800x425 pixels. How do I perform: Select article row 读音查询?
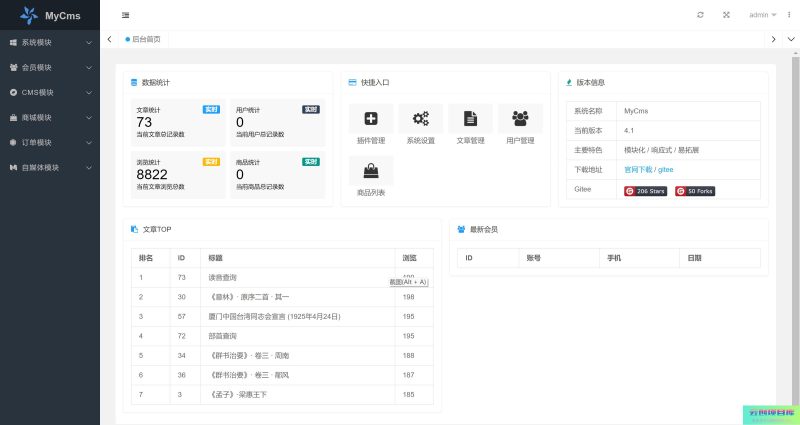[x=282, y=278]
